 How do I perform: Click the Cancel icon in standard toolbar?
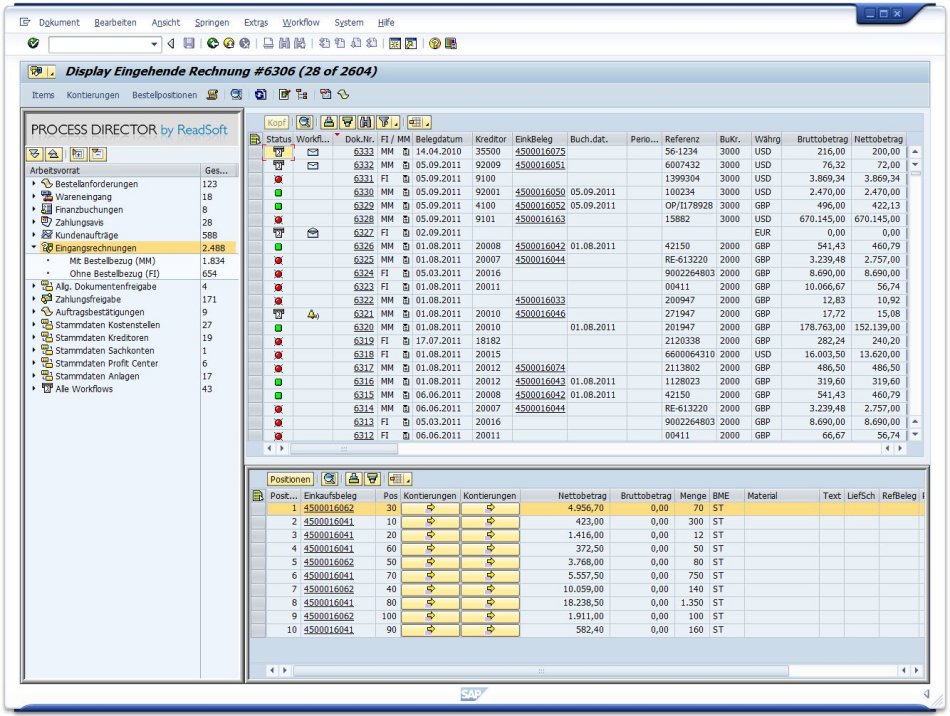[245, 44]
